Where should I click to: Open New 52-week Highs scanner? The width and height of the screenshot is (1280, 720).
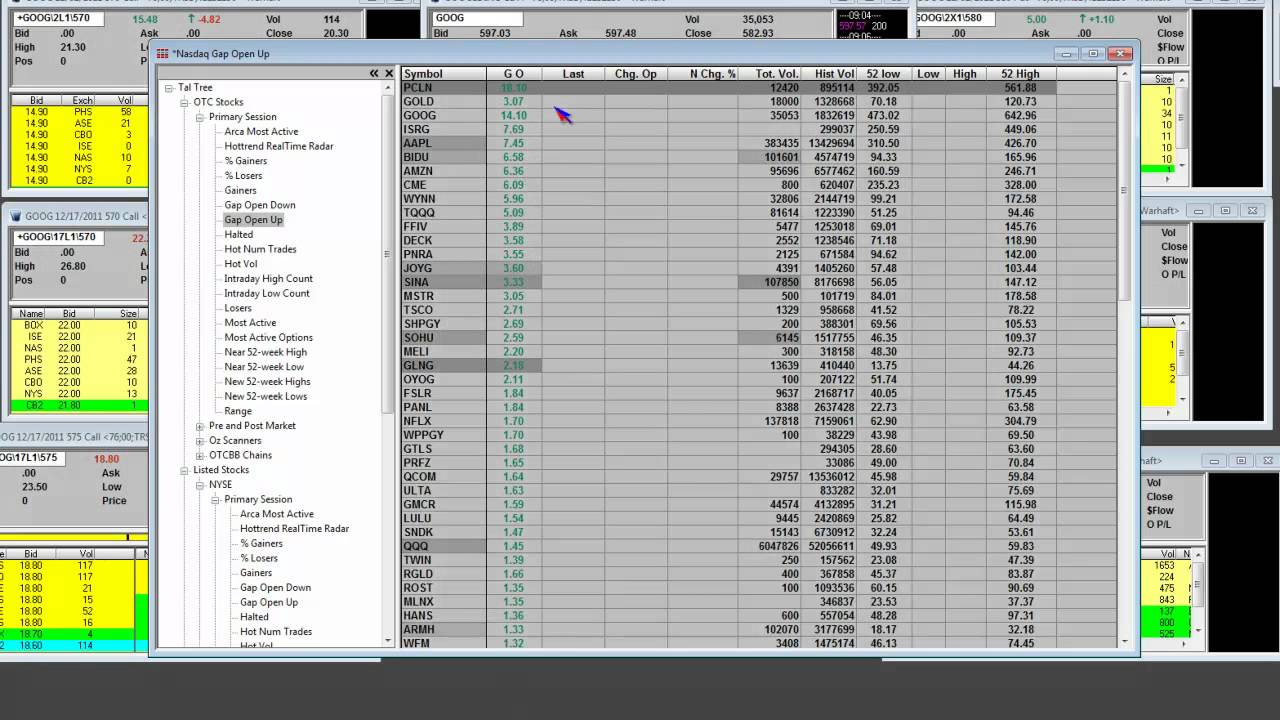(267, 382)
